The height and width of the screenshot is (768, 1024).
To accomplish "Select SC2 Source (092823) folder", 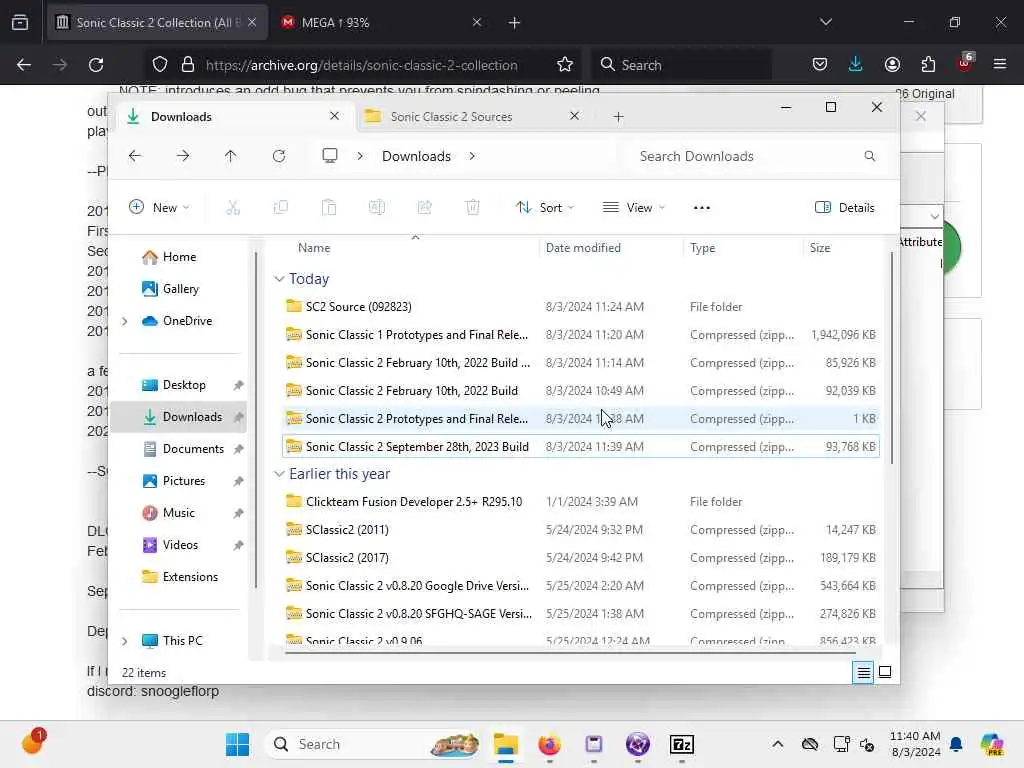I will (x=580, y=307).
